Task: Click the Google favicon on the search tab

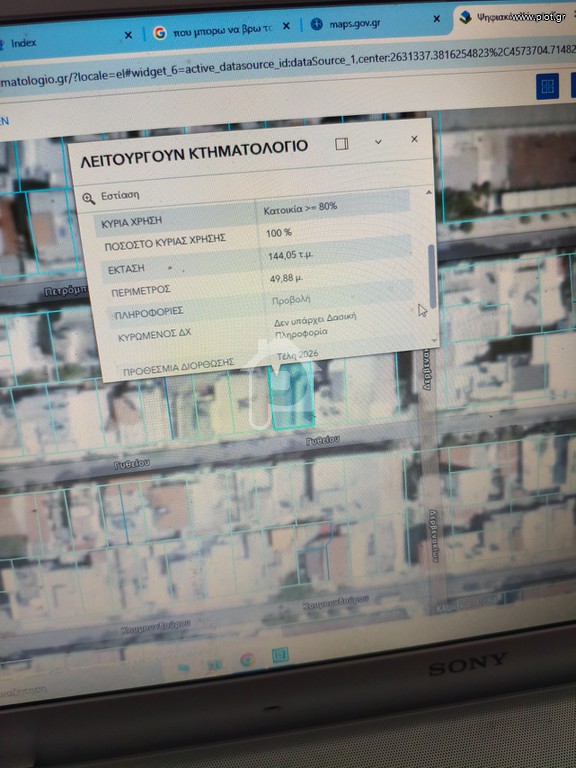Action: pos(160,33)
